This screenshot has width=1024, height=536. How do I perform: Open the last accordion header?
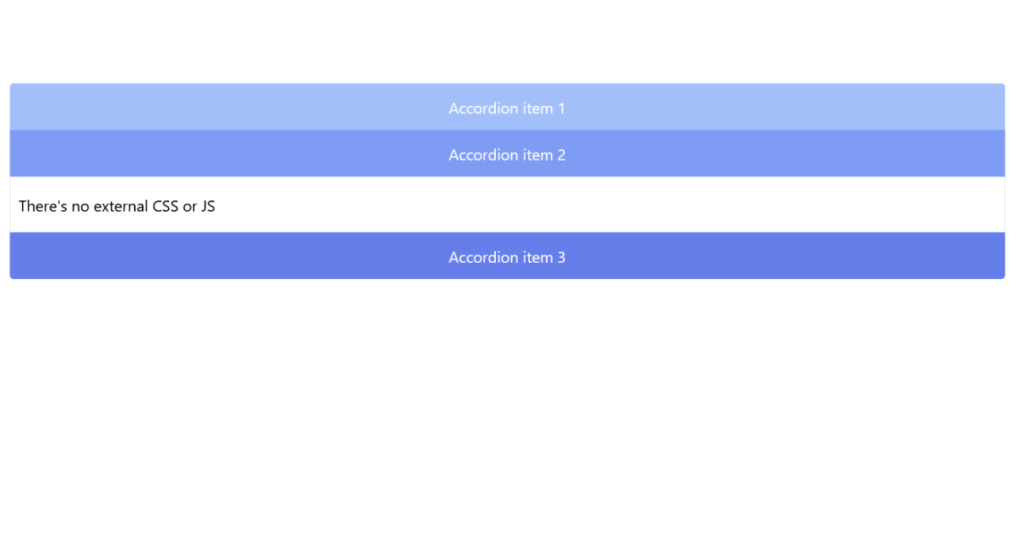507,257
